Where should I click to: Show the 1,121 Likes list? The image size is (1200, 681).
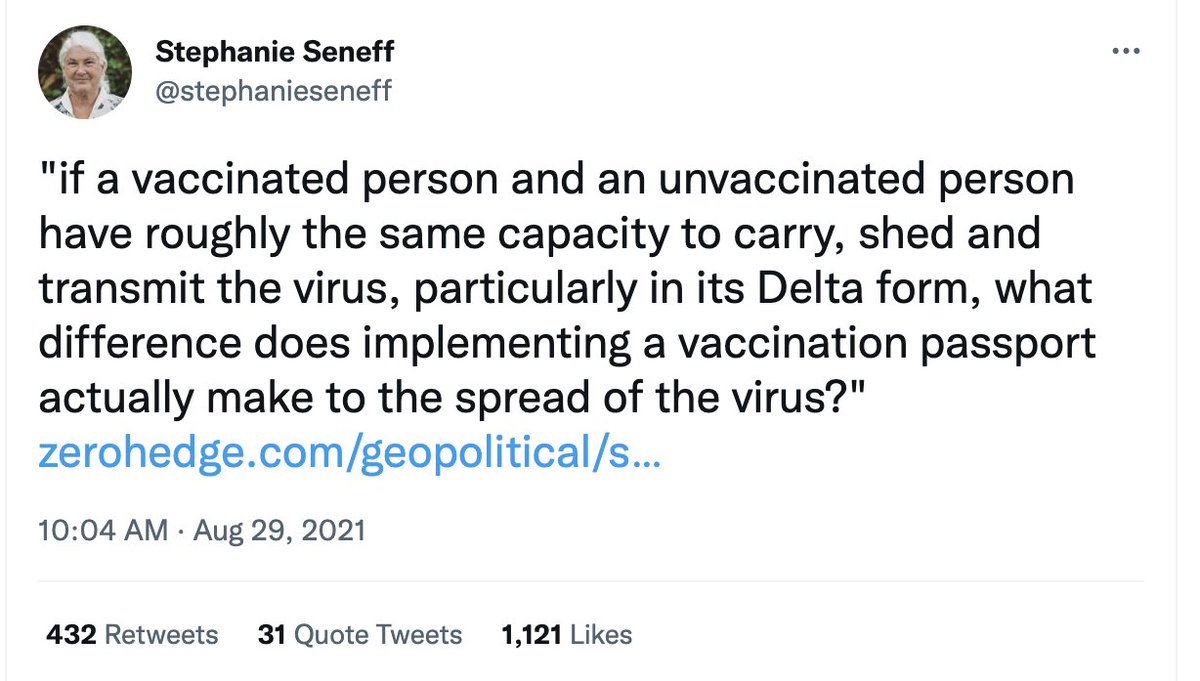pos(567,634)
